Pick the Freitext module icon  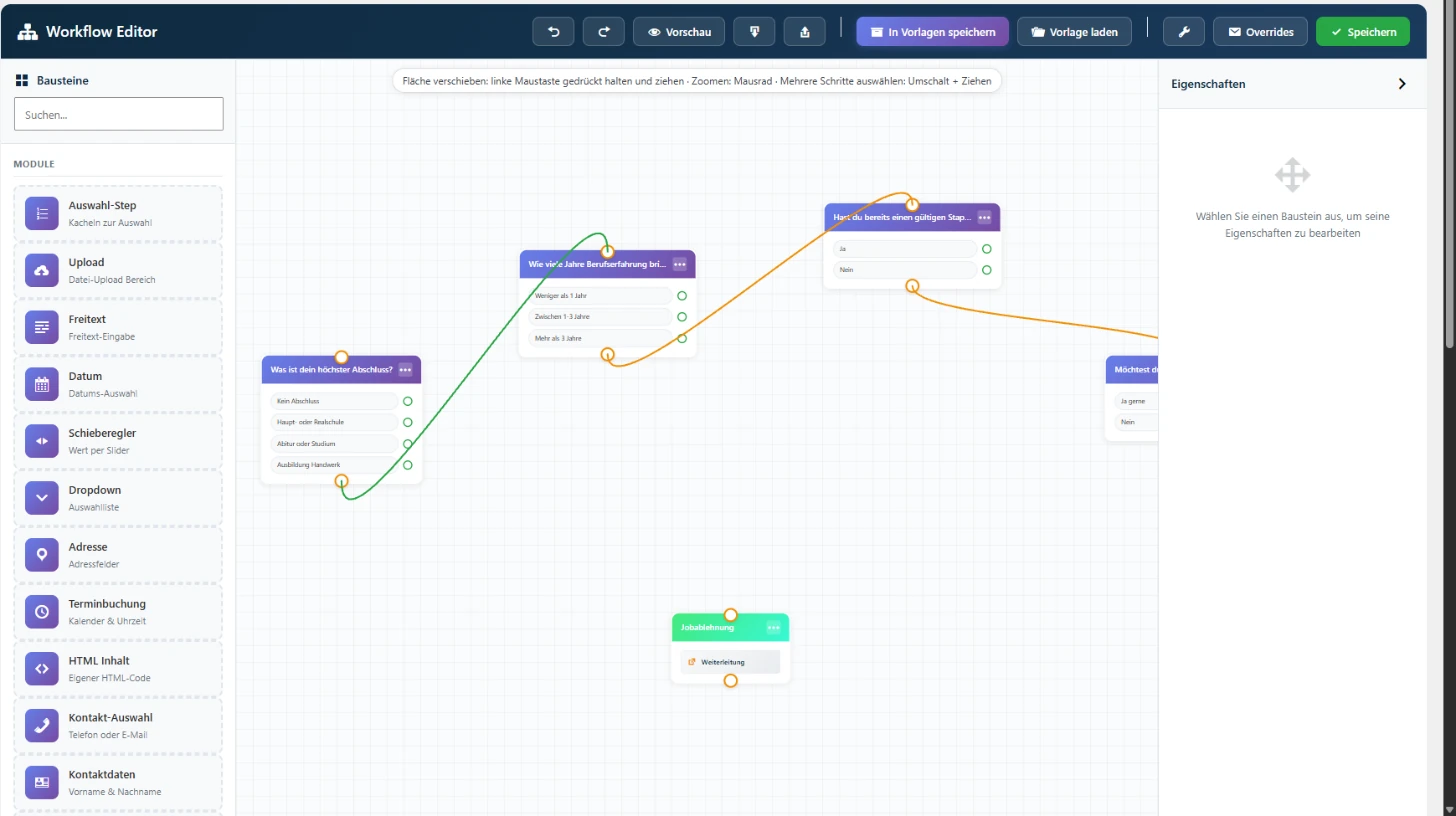tap(42, 327)
